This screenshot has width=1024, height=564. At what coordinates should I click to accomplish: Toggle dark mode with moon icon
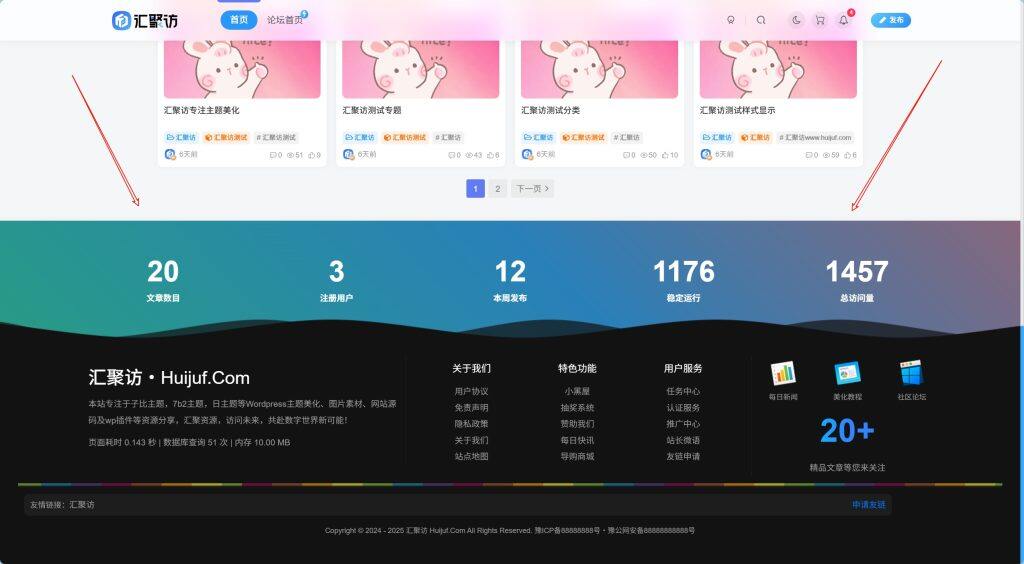tap(796, 20)
